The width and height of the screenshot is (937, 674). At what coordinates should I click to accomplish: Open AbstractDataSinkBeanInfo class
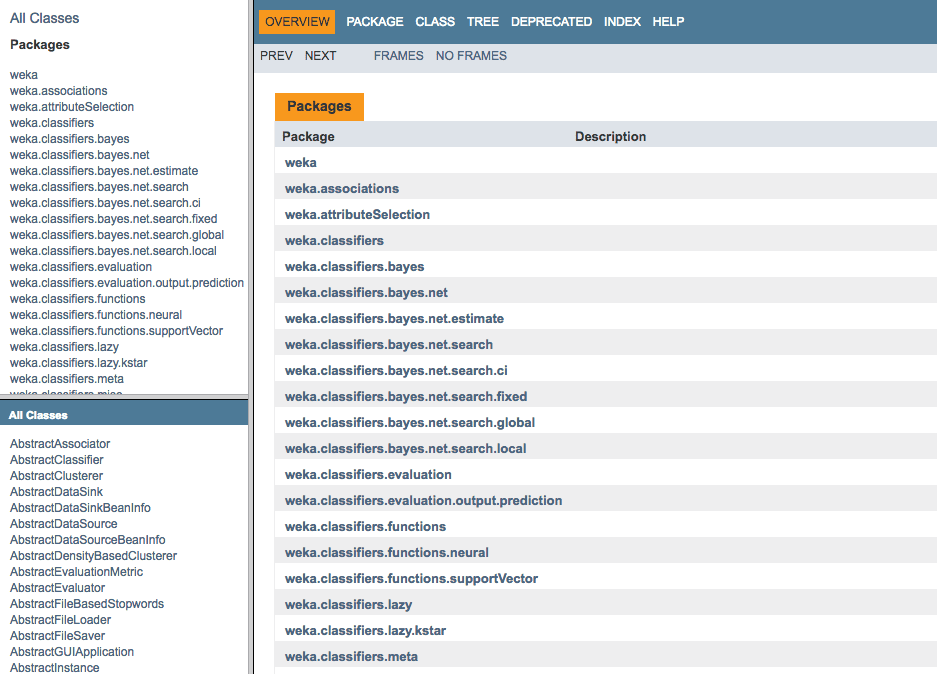pyautogui.click(x=80, y=508)
